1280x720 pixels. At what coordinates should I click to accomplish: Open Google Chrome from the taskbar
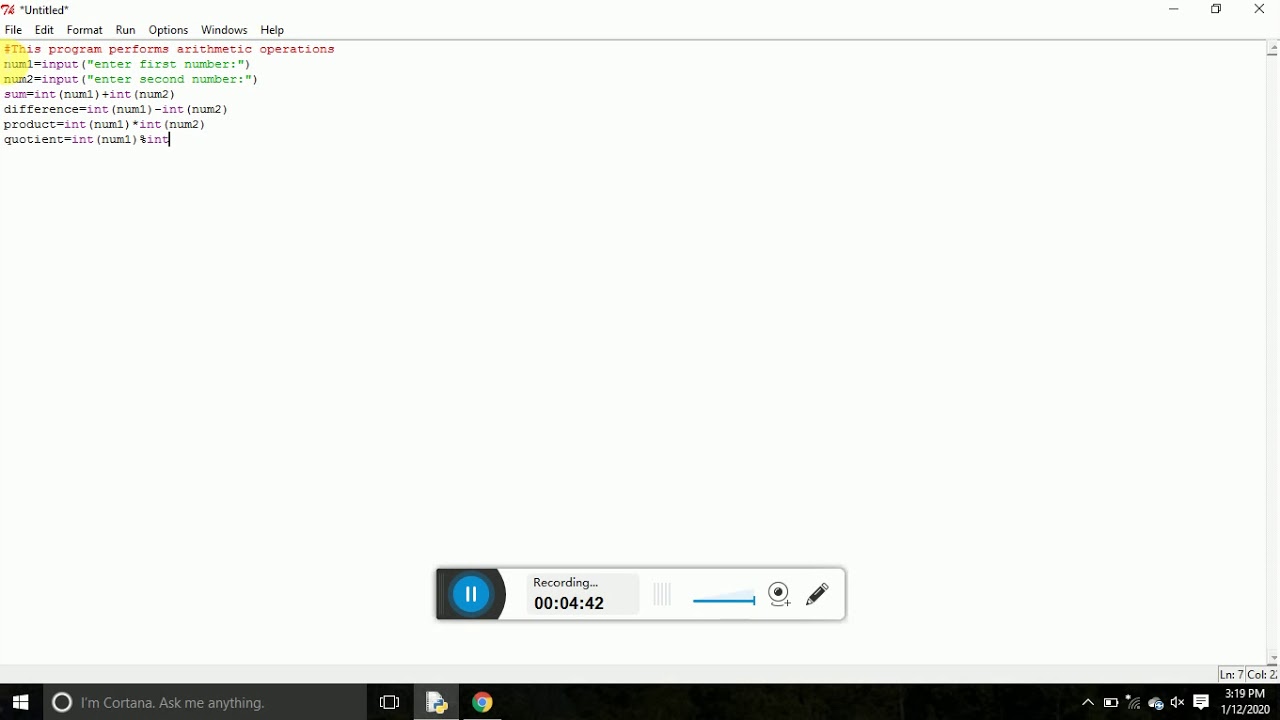coord(483,703)
